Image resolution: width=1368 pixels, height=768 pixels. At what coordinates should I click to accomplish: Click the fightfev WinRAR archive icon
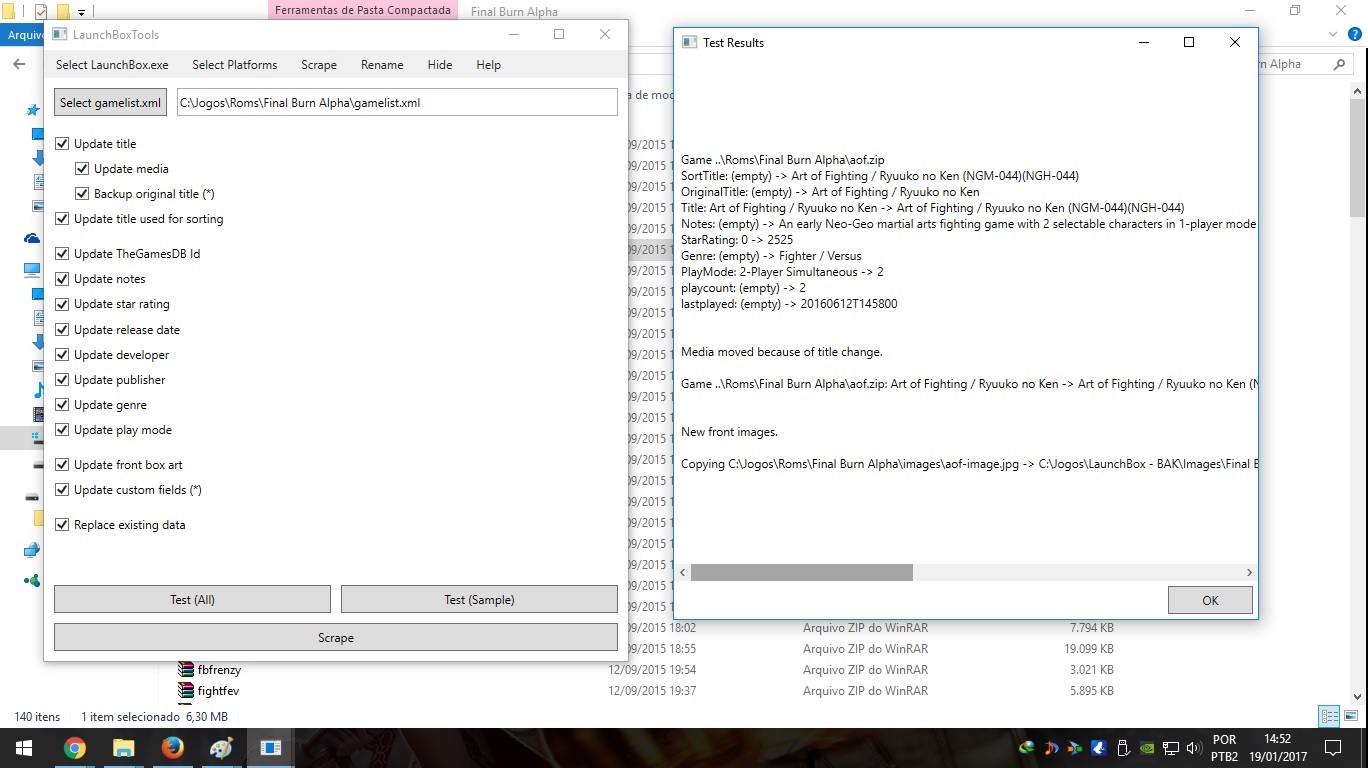[185, 691]
